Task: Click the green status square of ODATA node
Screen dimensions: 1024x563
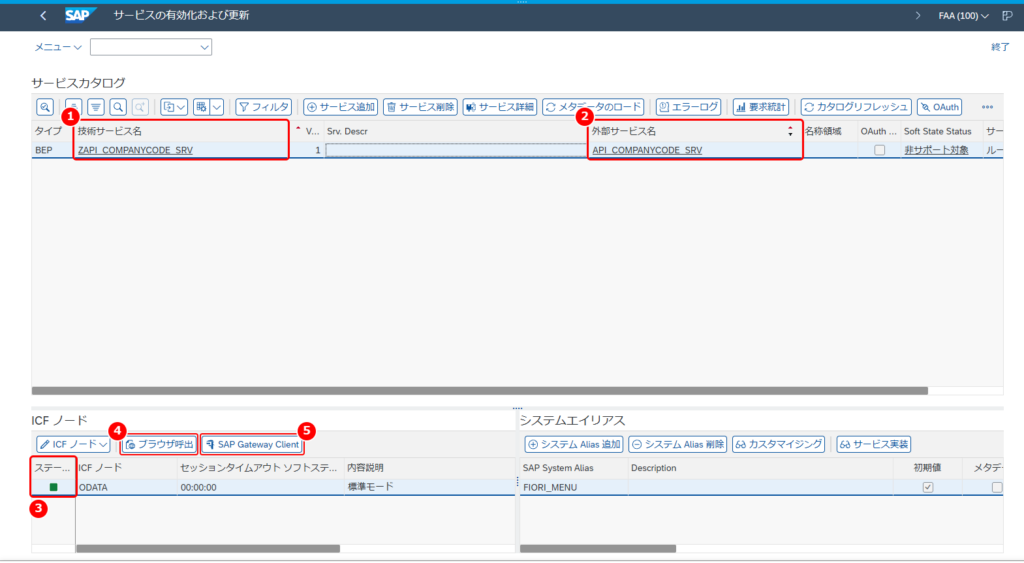Action: (54, 487)
